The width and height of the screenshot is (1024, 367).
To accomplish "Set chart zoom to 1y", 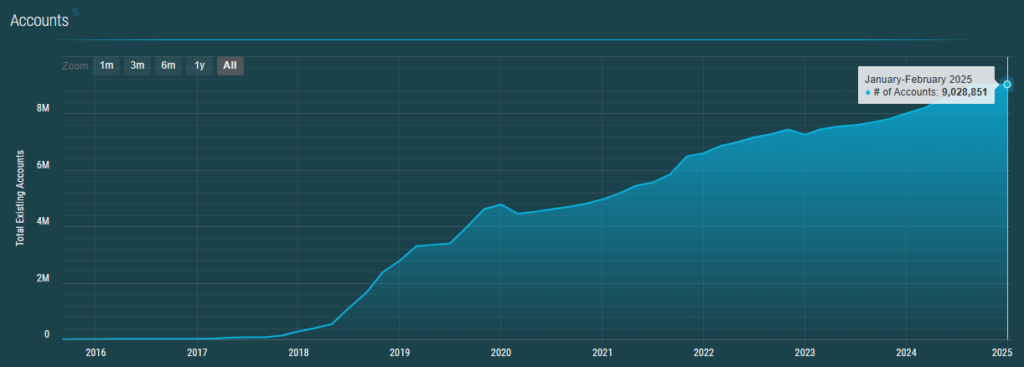I will tap(199, 65).
